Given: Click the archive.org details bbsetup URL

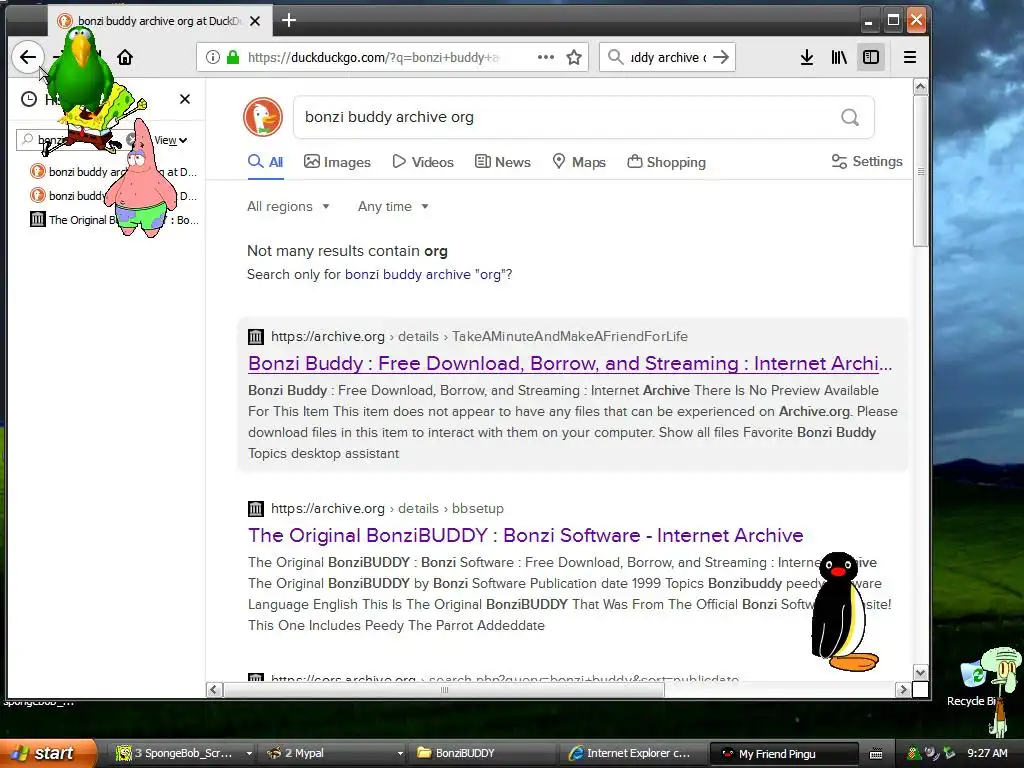Looking at the screenshot, I should pos(387,508).
